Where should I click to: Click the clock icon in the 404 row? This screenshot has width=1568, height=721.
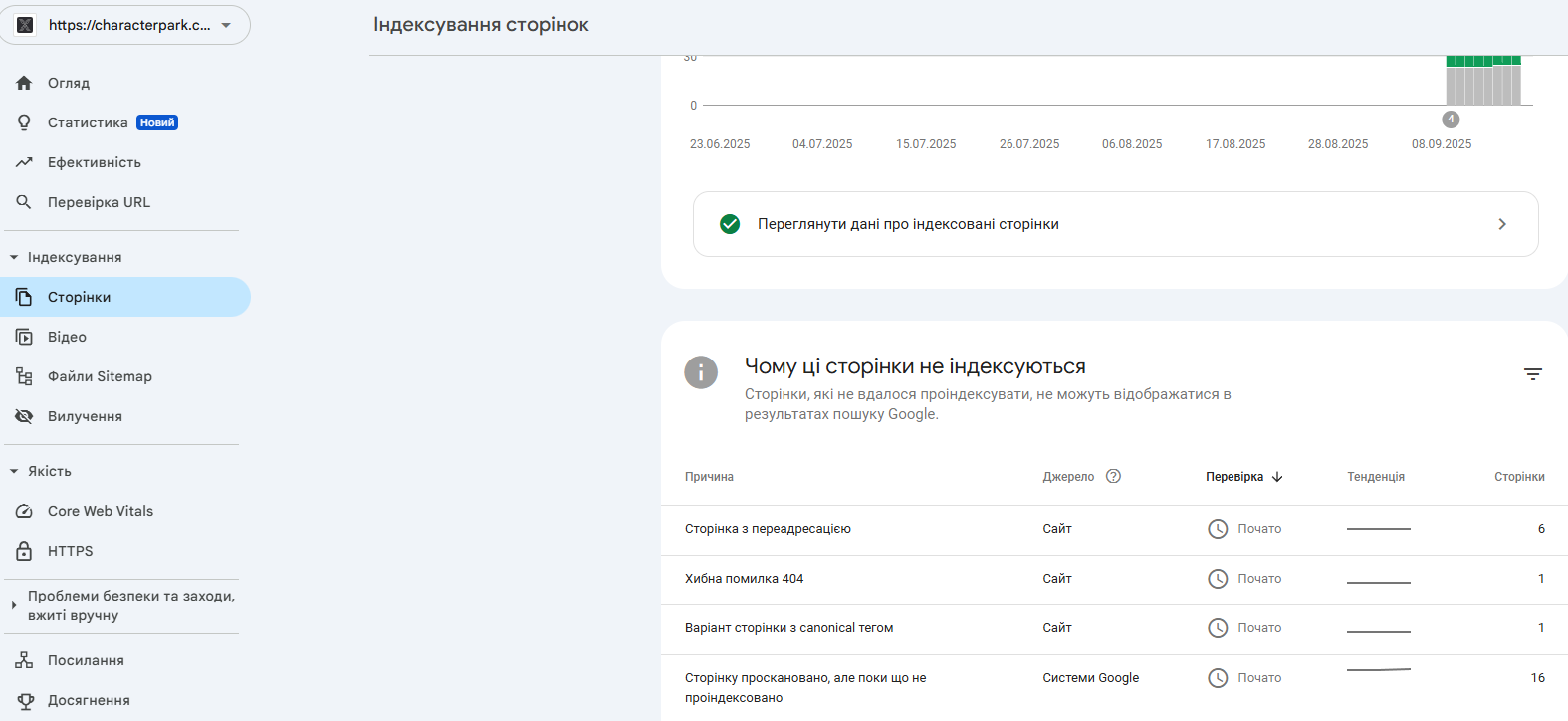[x=1218, y=579]
